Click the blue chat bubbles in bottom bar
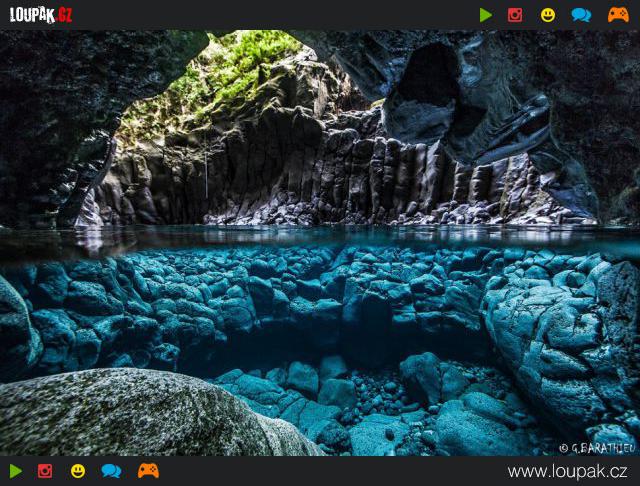Viewport: 640px width, 486px height. click(111, 471)
